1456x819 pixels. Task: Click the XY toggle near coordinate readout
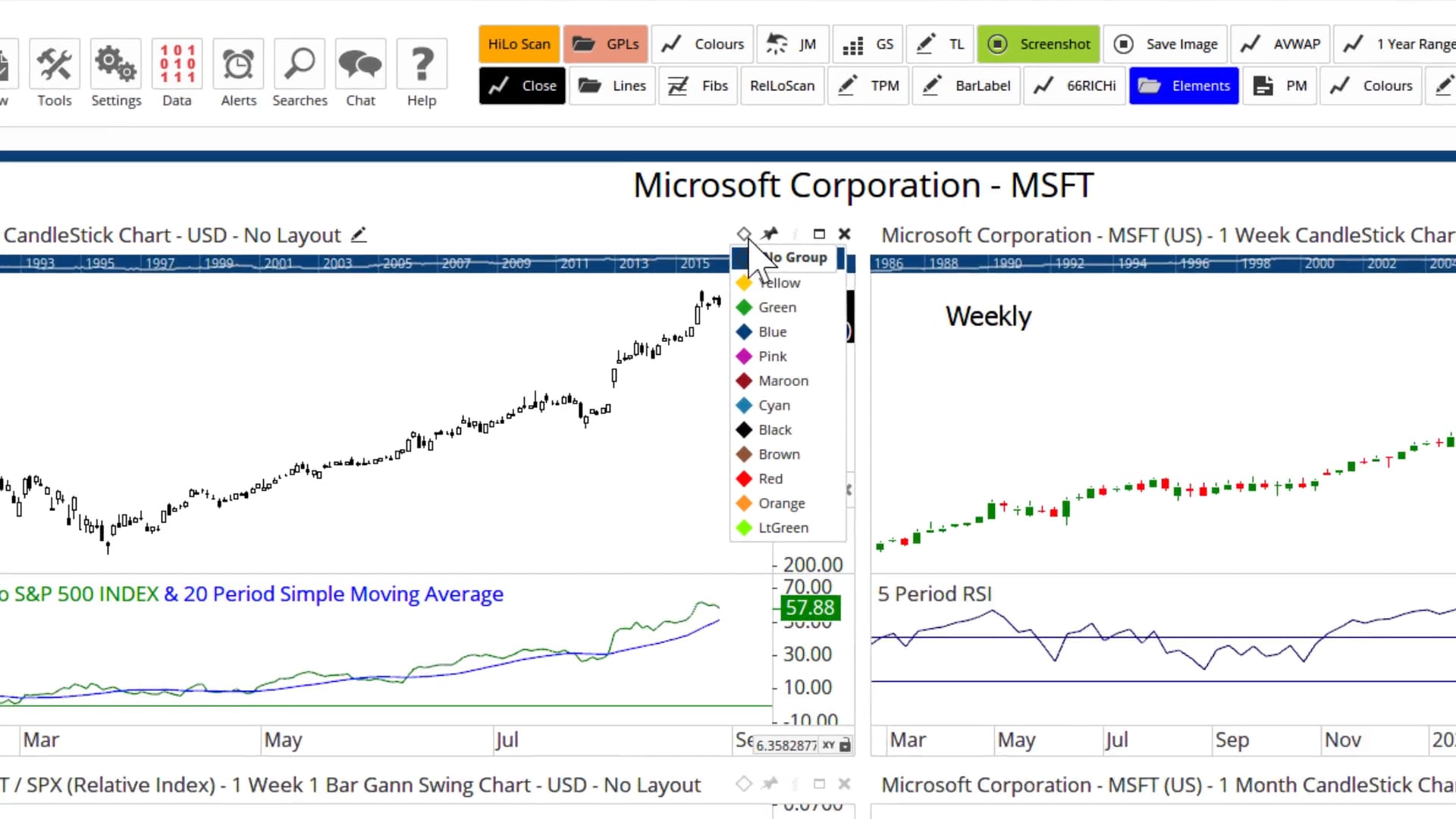pos(828,745)
